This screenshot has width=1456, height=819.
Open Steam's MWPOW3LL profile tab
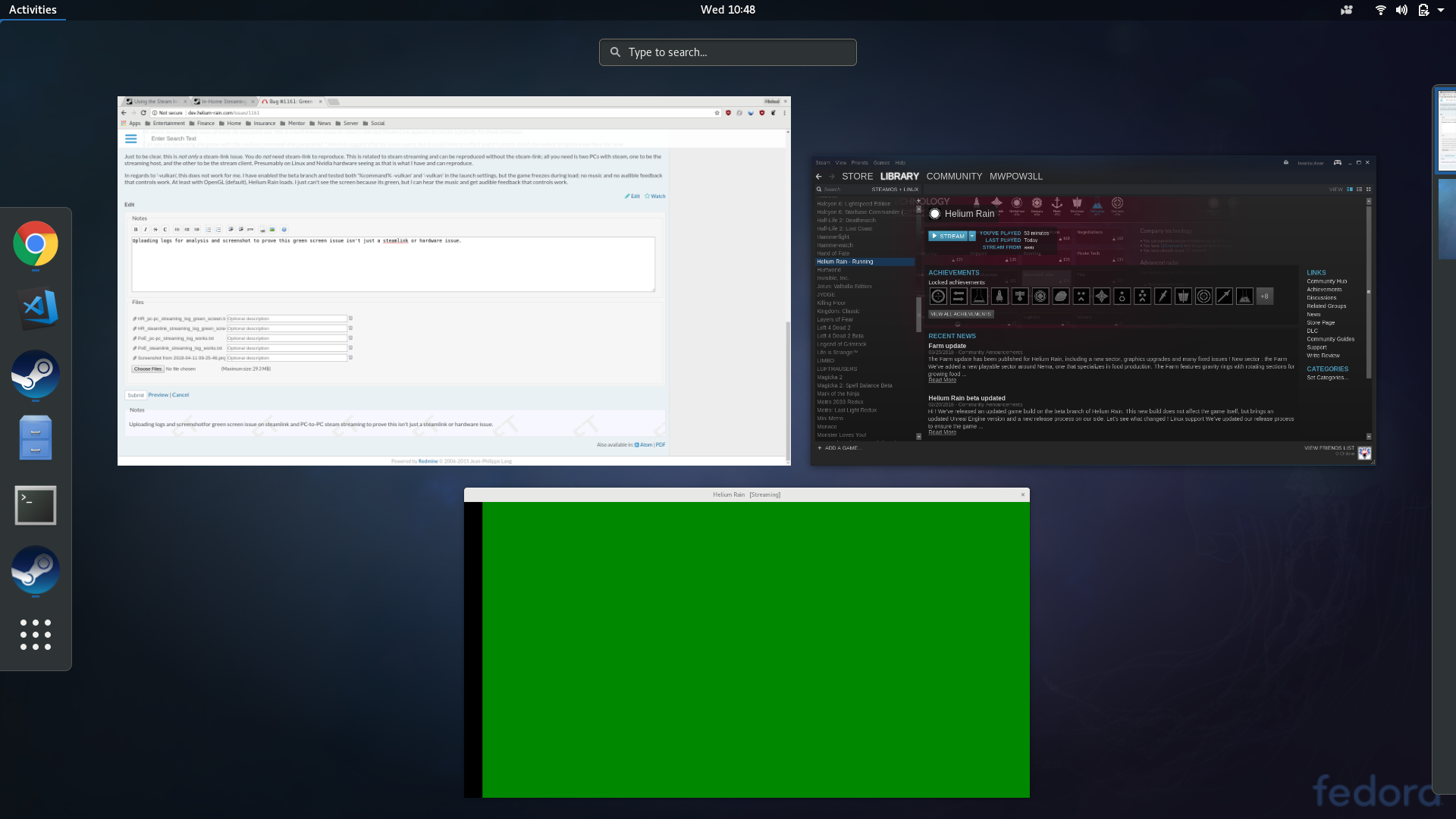point(1015,177)
